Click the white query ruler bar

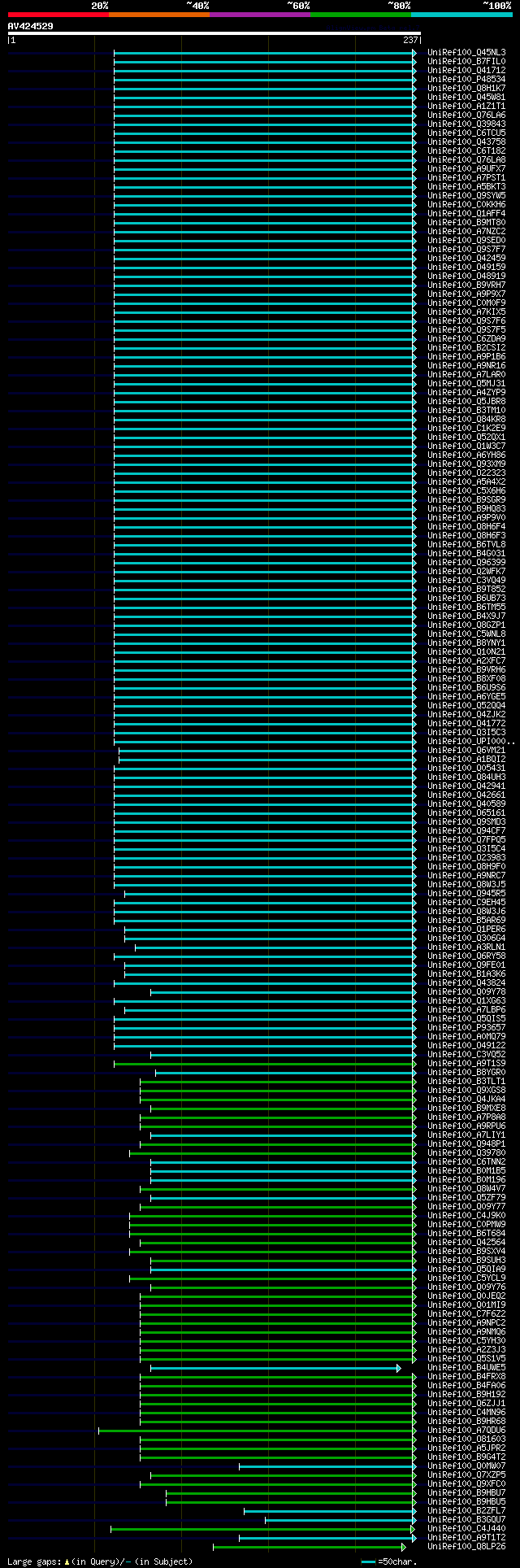click(x=214, y=33)
